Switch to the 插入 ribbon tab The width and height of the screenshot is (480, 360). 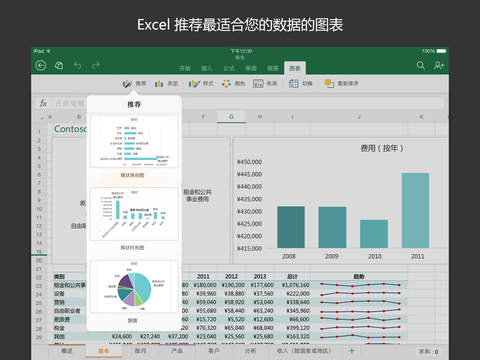click(207, 68)
